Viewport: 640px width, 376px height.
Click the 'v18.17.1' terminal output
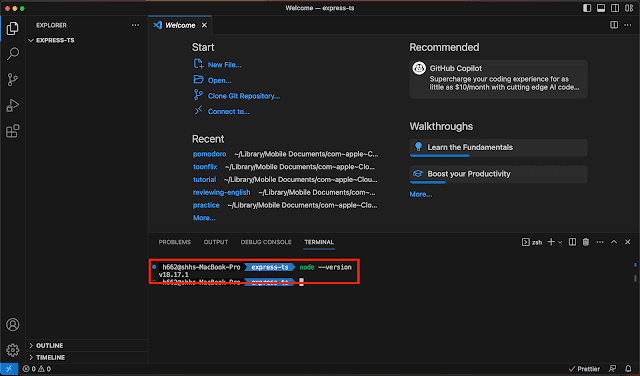pos(173,275)
